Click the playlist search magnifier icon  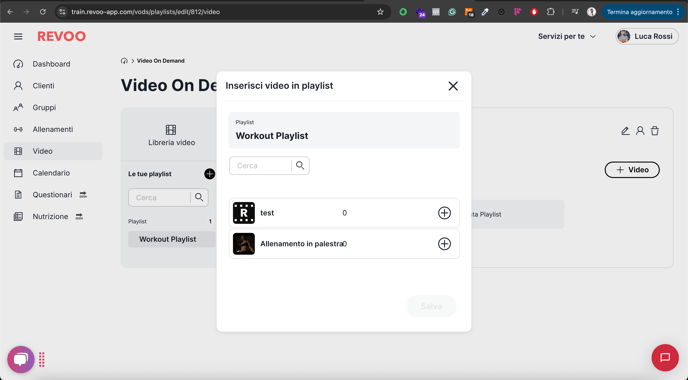199,197
